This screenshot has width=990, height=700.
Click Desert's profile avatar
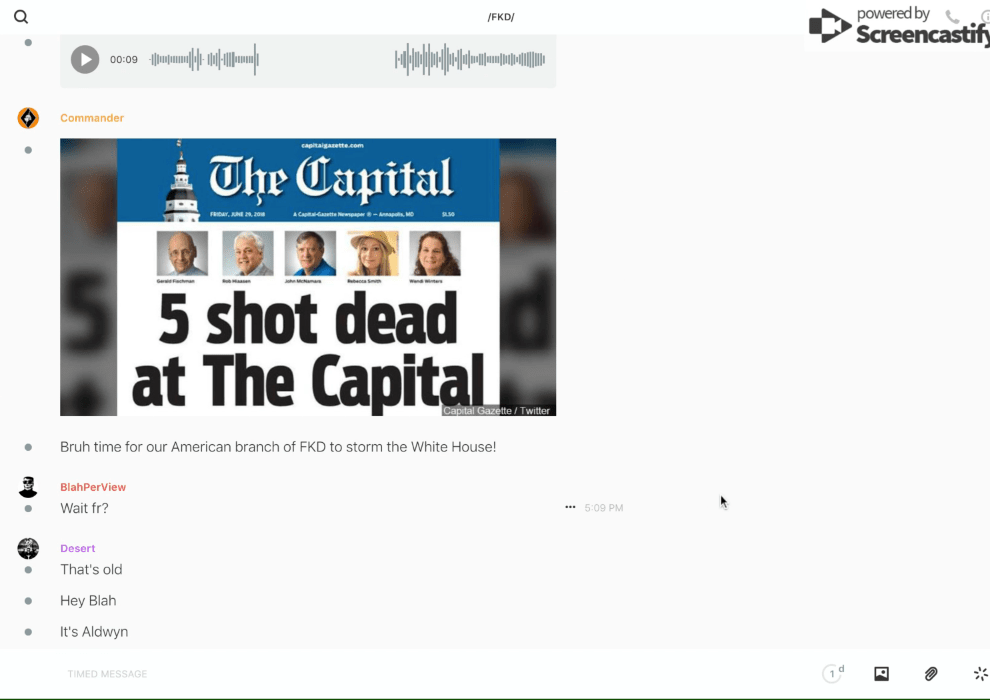(28, 548)
